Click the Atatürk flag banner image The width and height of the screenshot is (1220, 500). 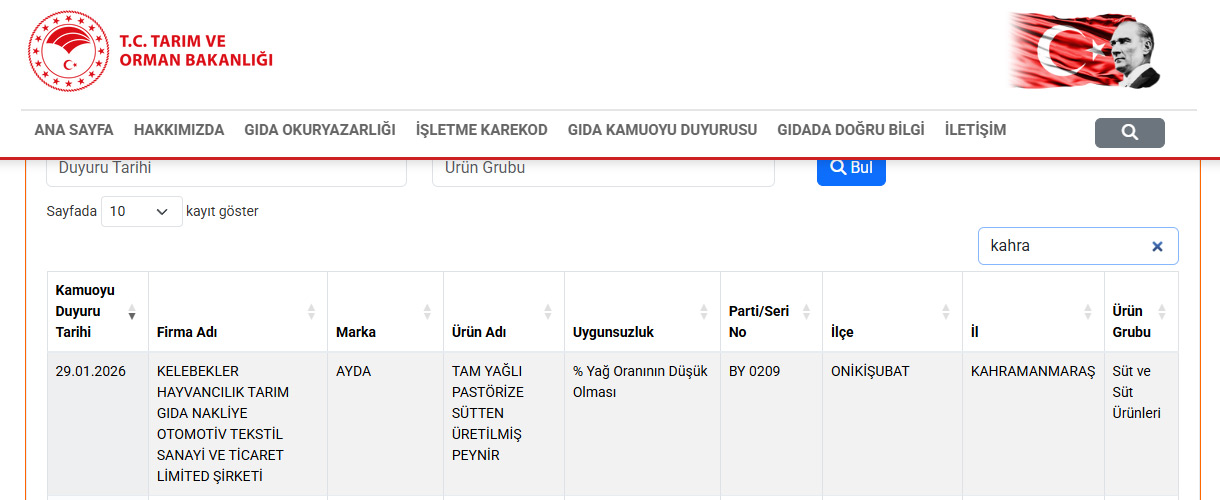tap(1086, 51)
